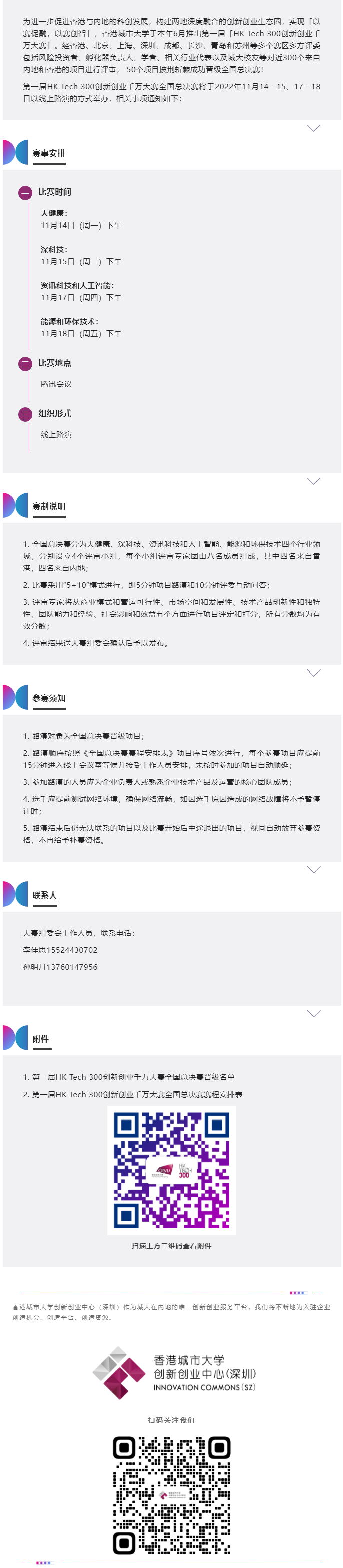Select the 赛事安排 section heading

(49, 153)
